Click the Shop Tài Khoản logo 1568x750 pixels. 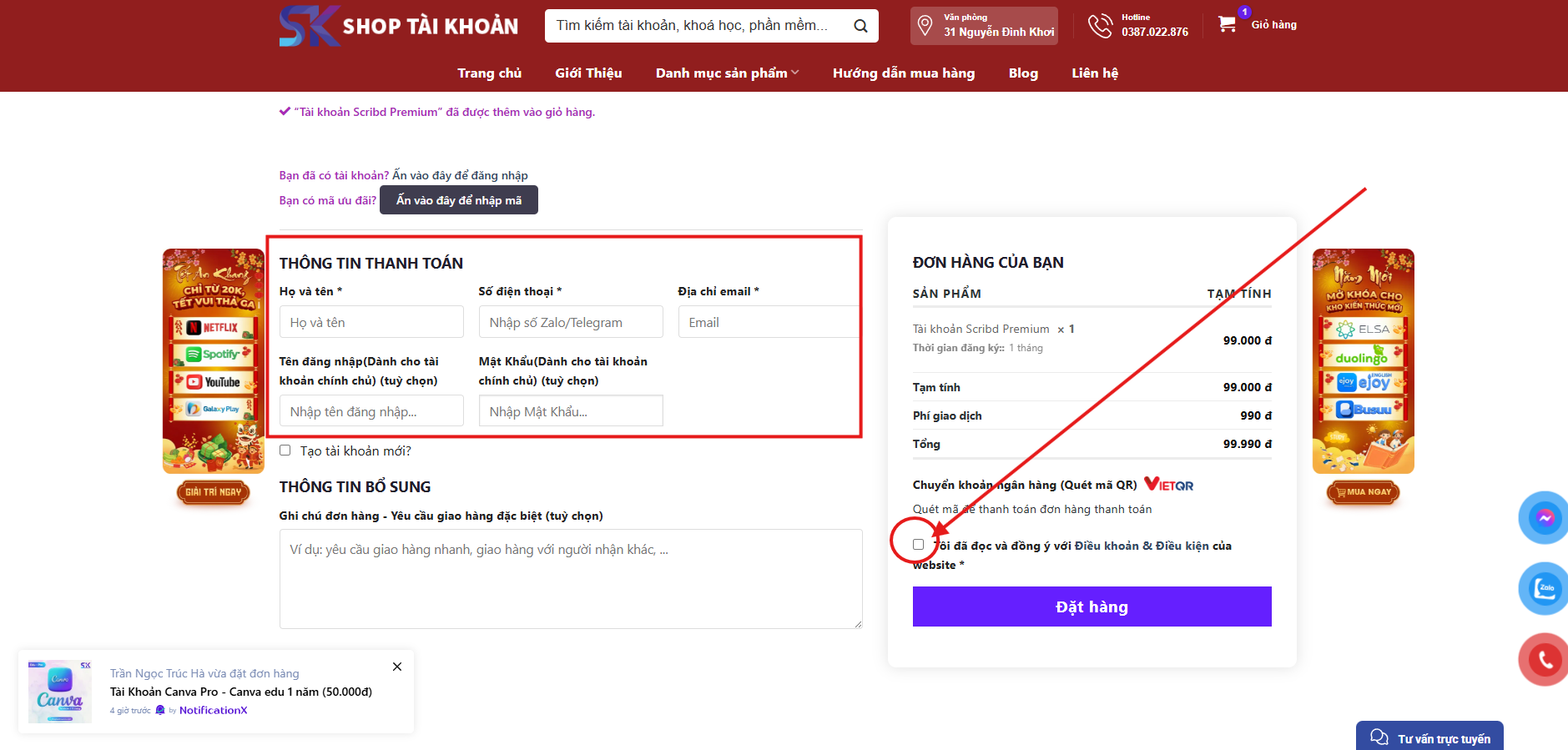click(399, 26)
